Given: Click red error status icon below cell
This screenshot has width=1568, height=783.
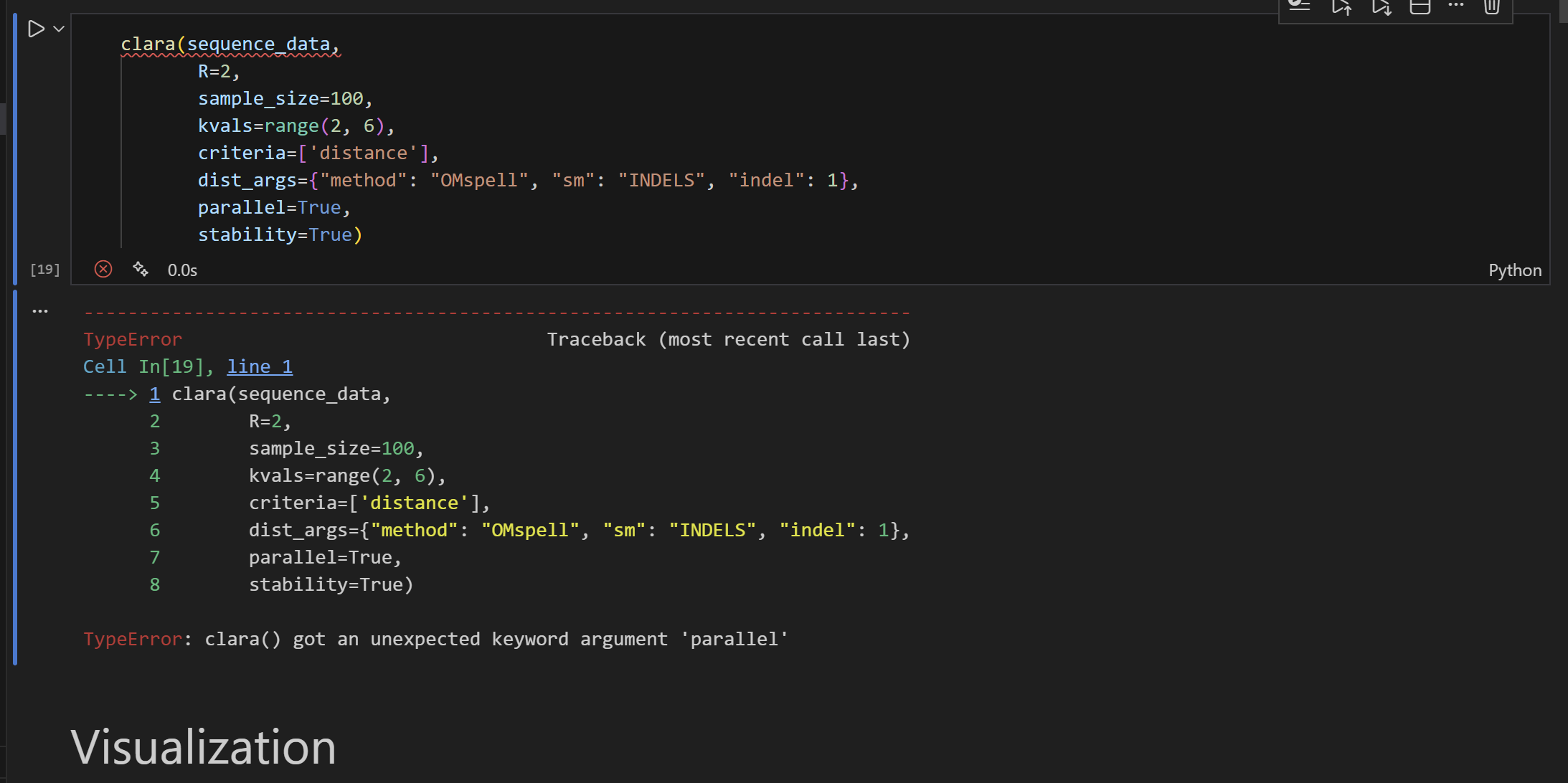Looking at the screenshot, I should [x=103, y=270].
